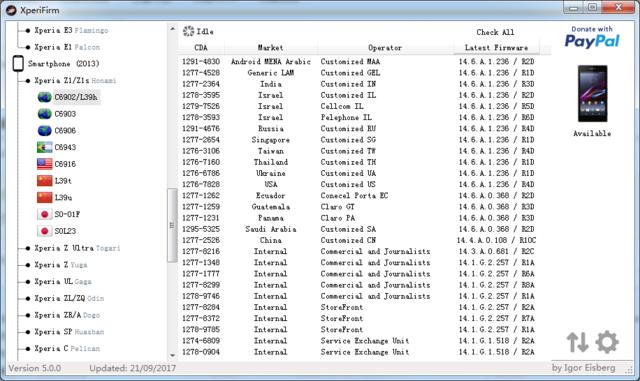This screenshot has height=381, width=640.
Task: Sort by the CDA column header
Action: click(x=201, y=48)
